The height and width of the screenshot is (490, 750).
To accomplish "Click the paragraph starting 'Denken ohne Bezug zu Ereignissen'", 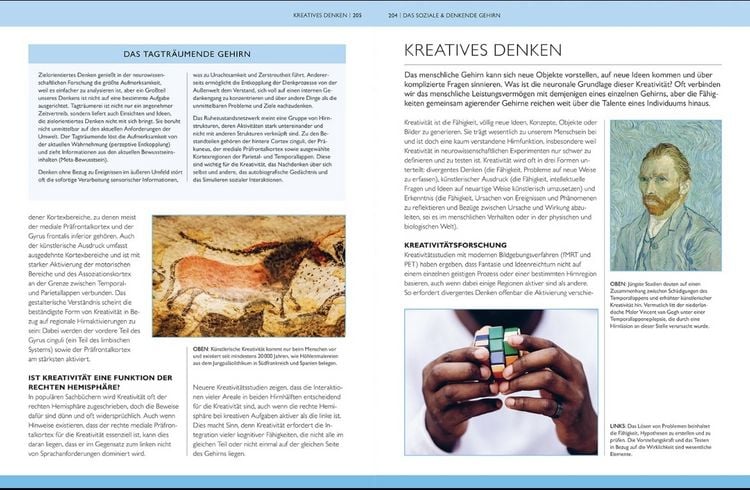I will pyautogui.click(x=110, y=176).
